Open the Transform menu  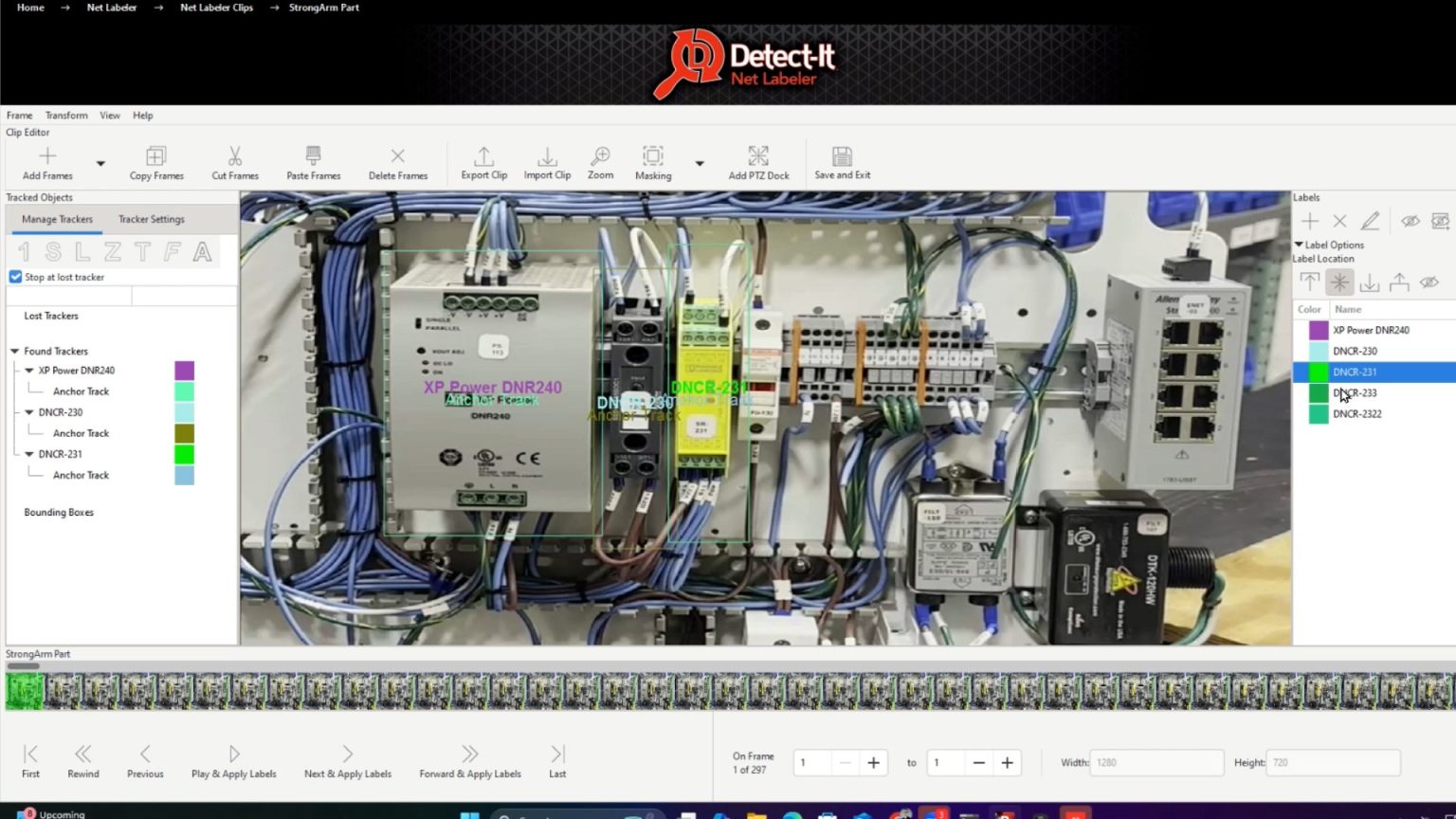(65, 115)
